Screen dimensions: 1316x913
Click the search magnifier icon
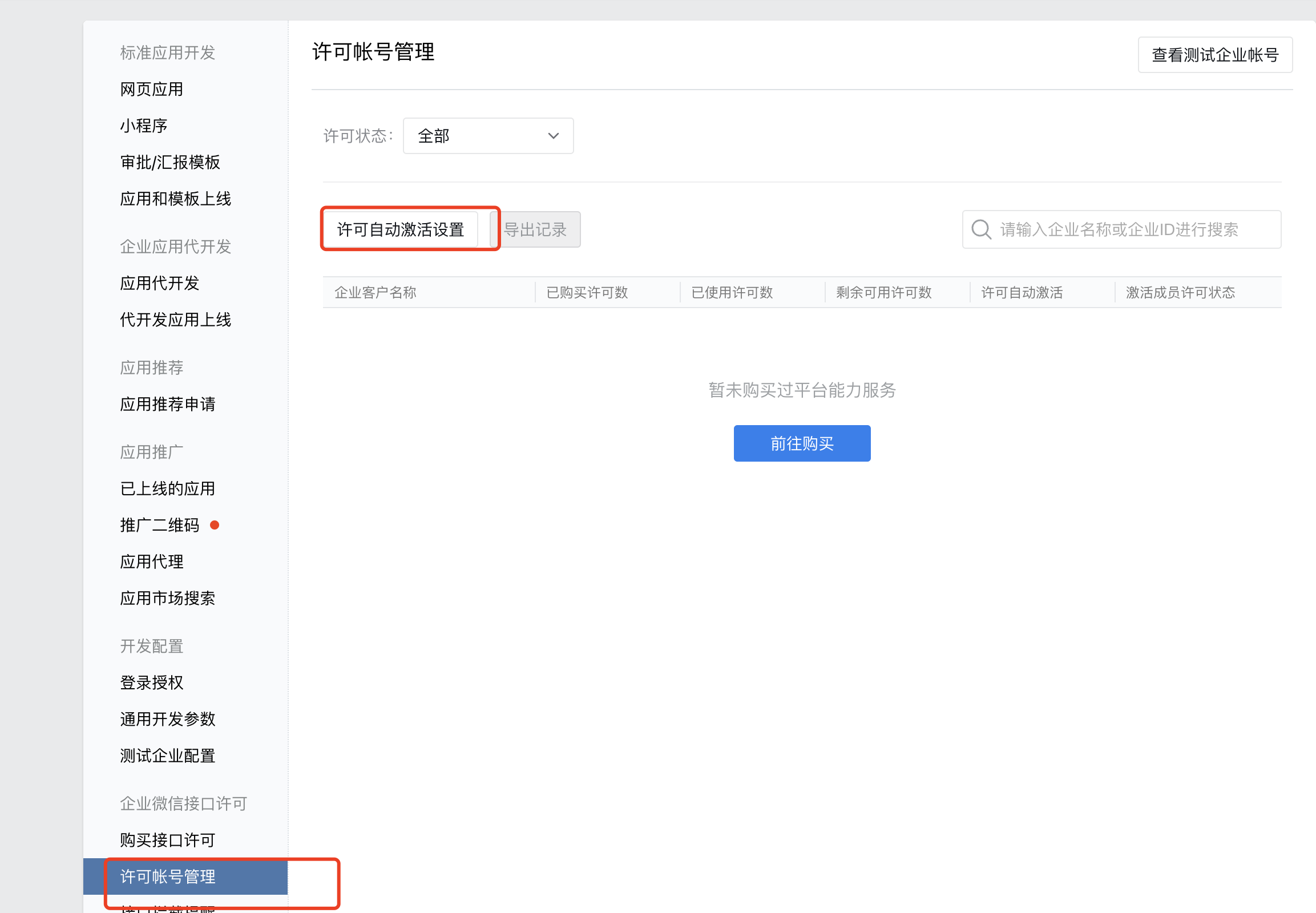tap(980, 229)
